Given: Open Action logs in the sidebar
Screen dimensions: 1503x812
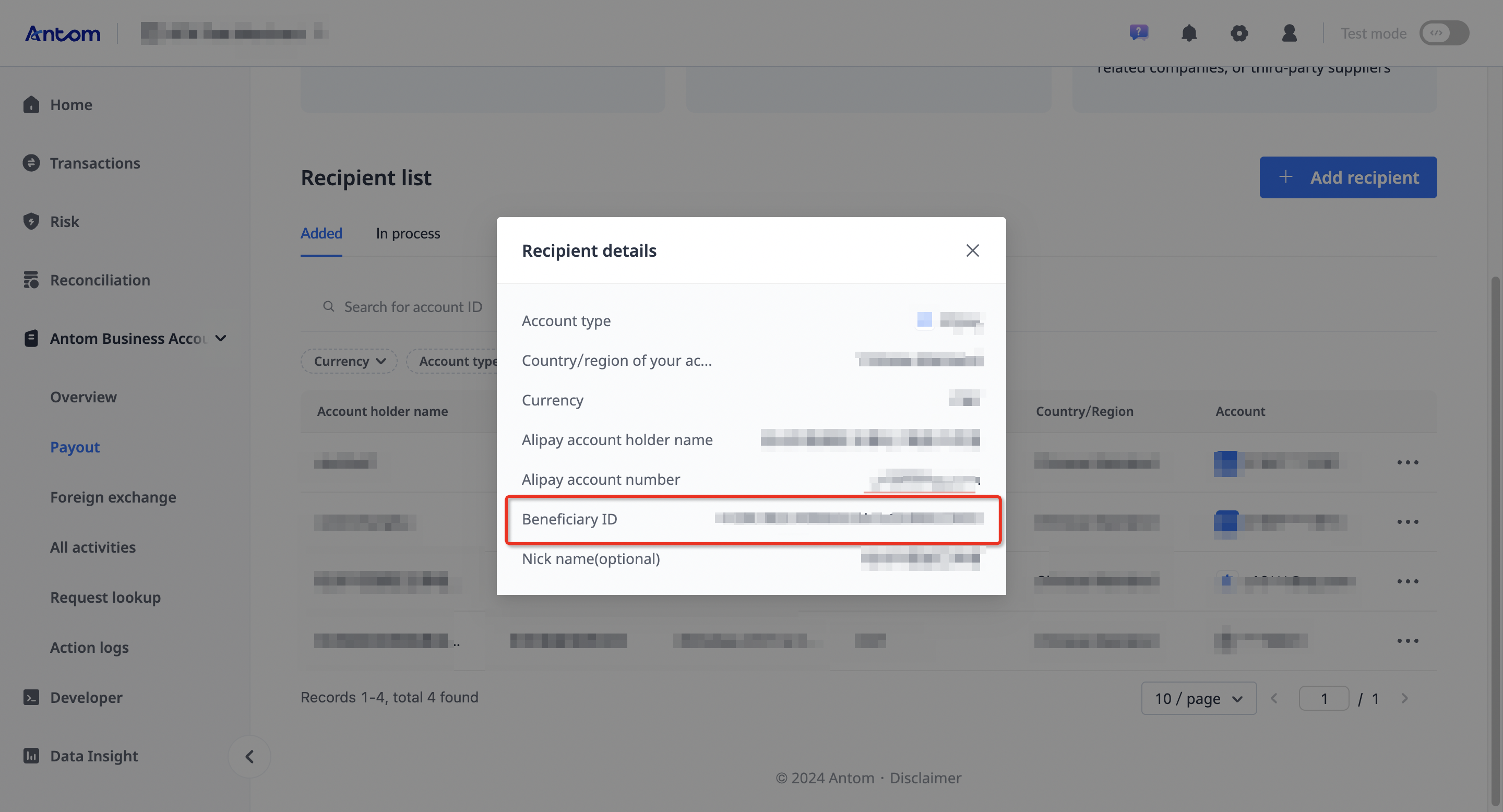Looking at the screenshot, I should (89, 648).
